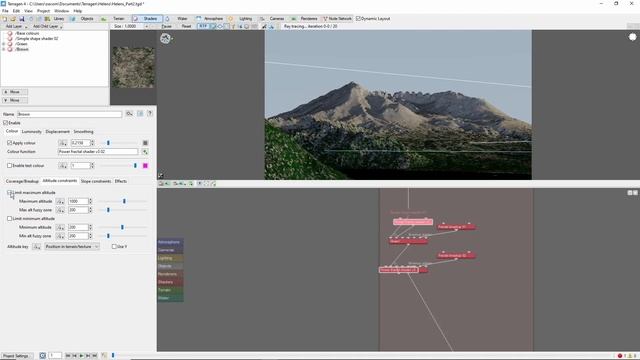Click the Name input field
The height and width of the screenshot is (360, 640).
[69, 114]
